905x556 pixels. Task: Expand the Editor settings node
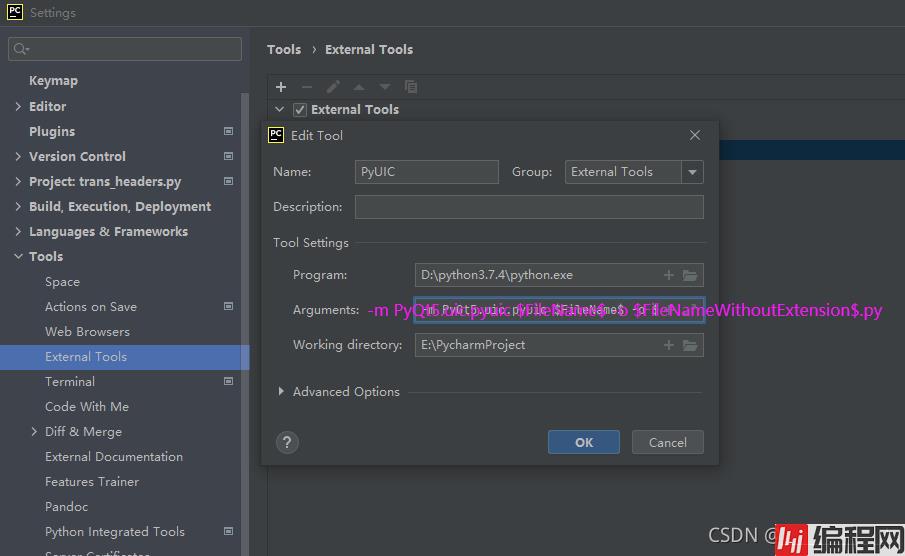18,106
